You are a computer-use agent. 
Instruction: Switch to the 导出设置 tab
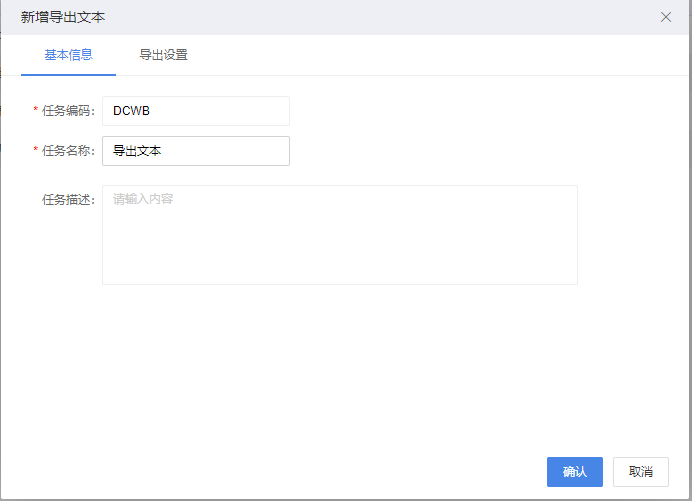pos(163,55)
